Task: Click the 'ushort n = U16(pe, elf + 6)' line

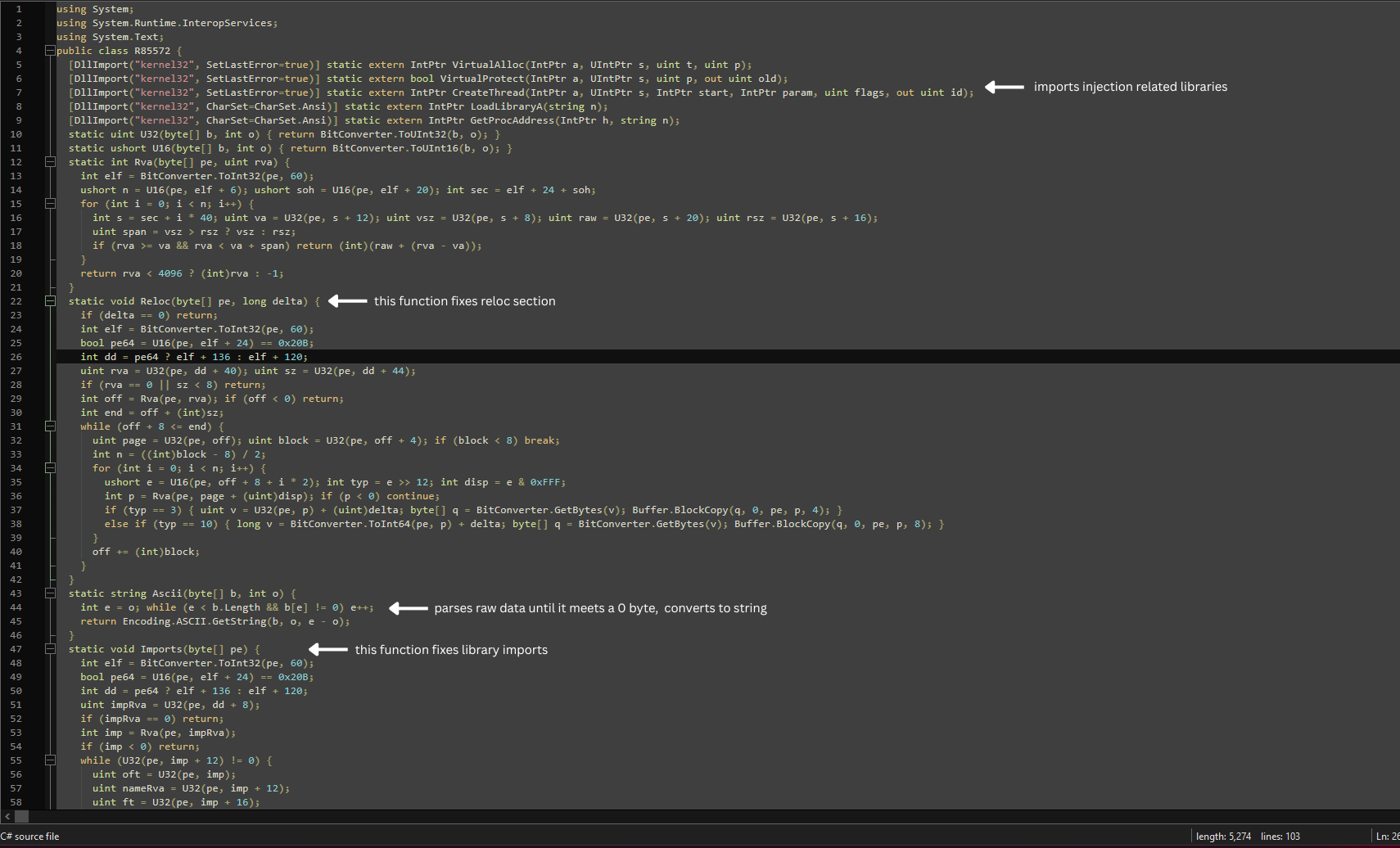Action: click(x=338, y=190)
